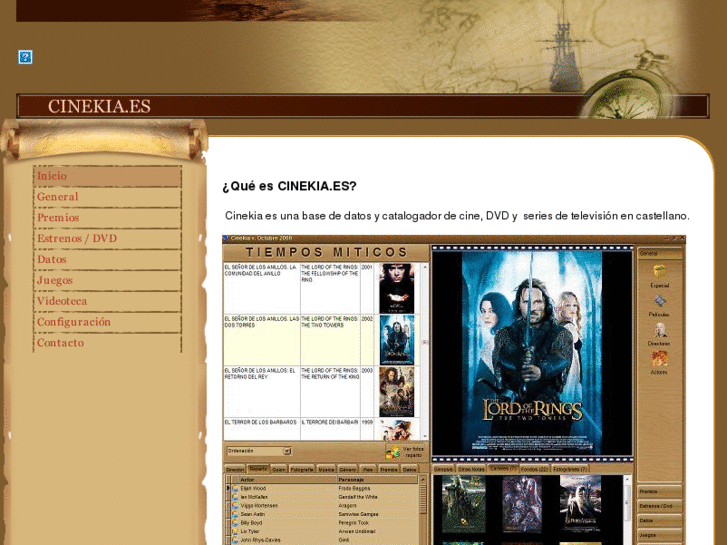
Task: Open the Estrenos / DVD menu item
Action: tap(108, 239)
